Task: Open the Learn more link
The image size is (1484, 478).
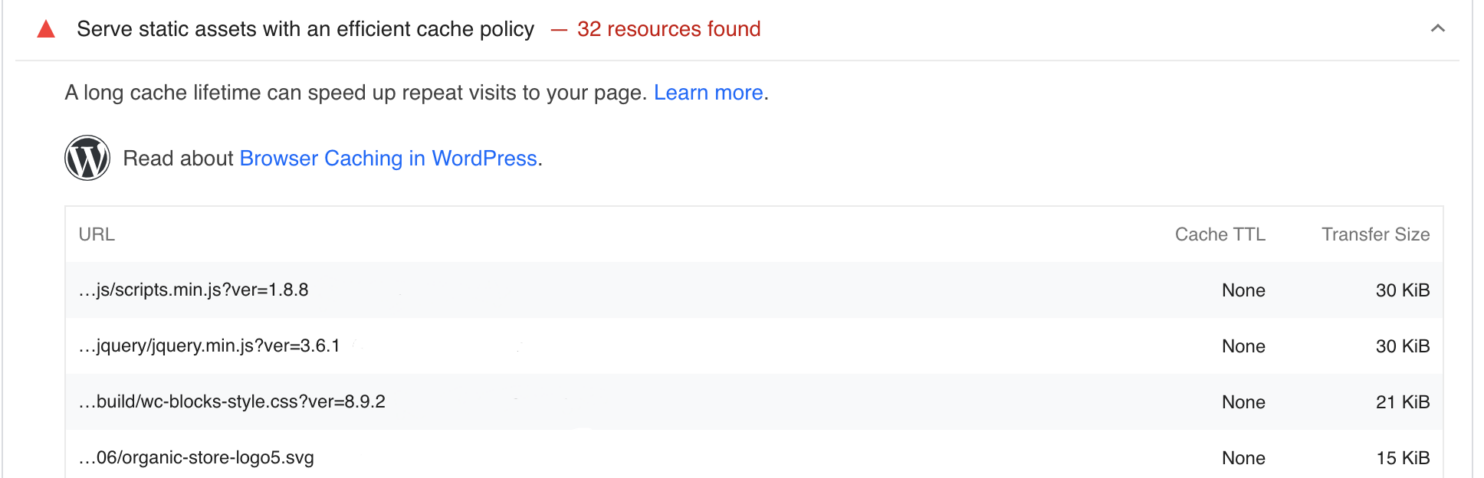Action: coord(708,93)
